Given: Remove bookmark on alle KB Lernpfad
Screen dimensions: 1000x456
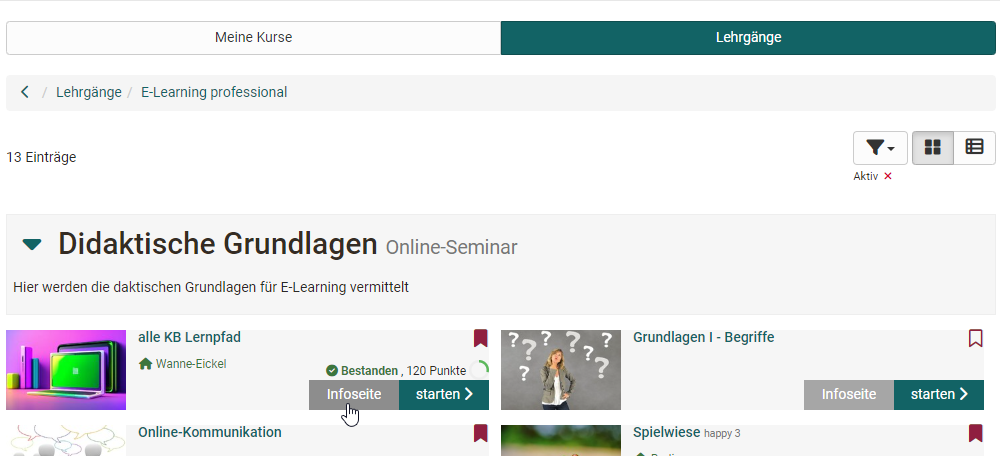Looking at the screenshot, I should (x=480, y=338).
